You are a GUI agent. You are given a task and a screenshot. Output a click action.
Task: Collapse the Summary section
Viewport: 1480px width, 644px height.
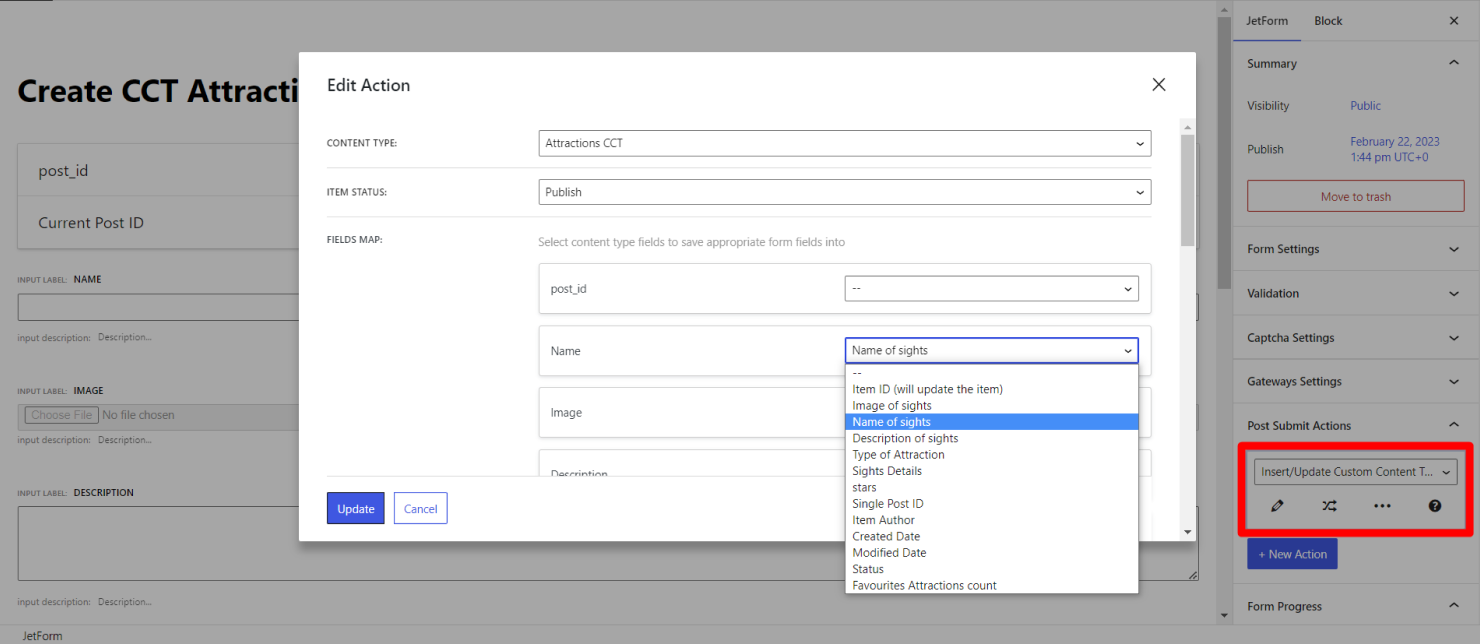pos(1453,63)
